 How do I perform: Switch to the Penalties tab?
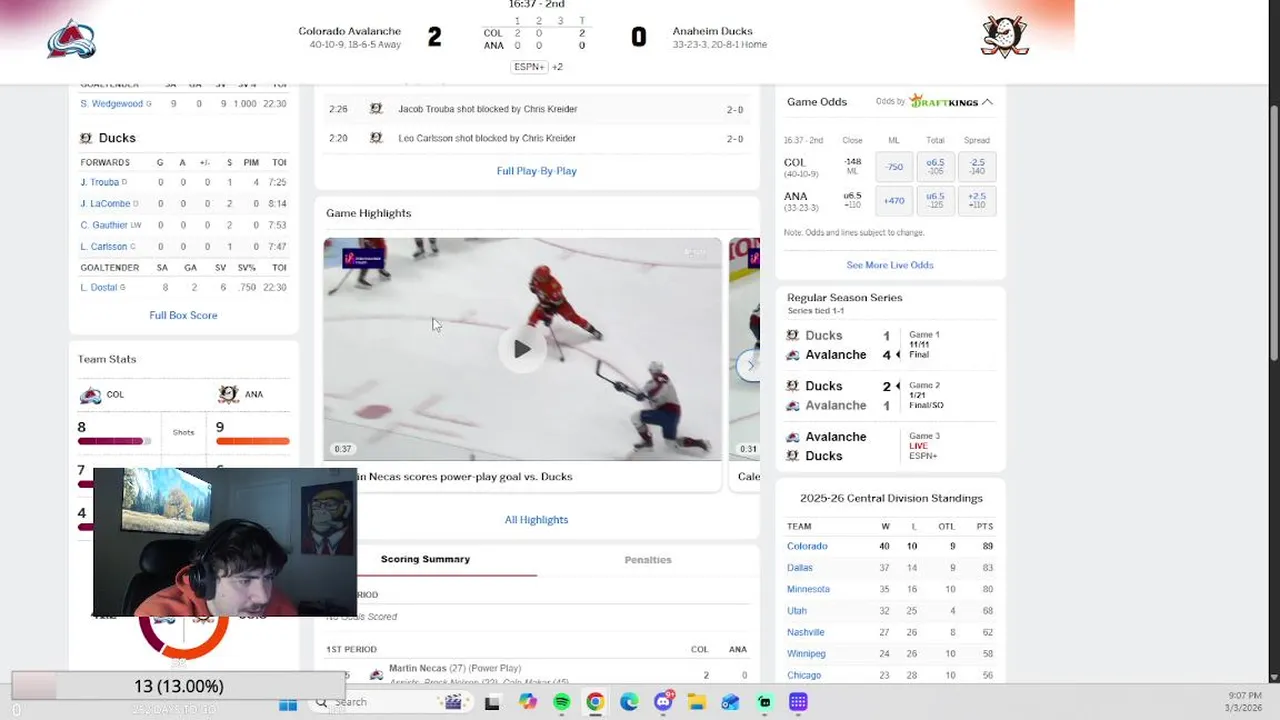(x=648, y=560)
